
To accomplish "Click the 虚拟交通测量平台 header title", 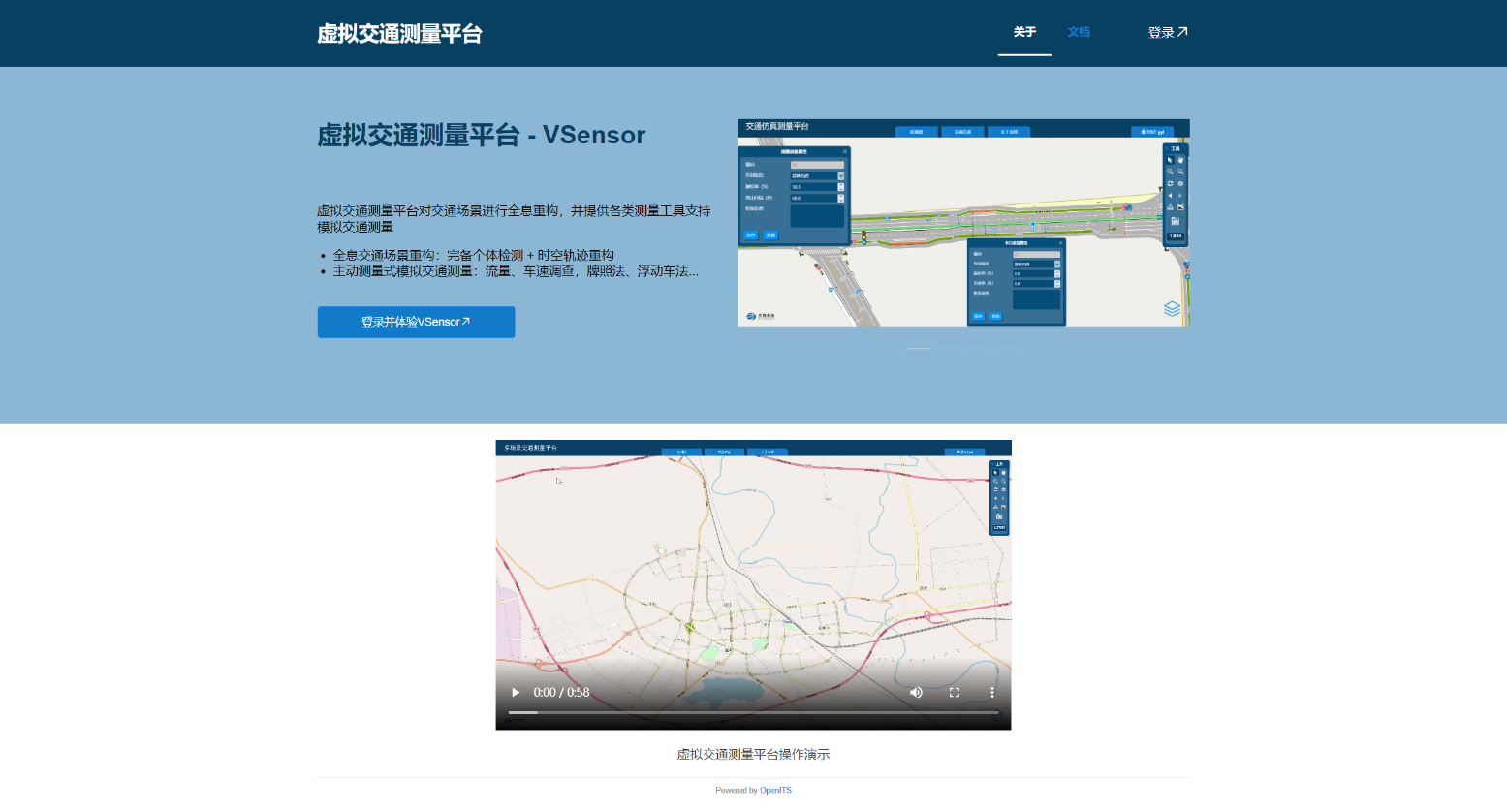I will 399,34.
